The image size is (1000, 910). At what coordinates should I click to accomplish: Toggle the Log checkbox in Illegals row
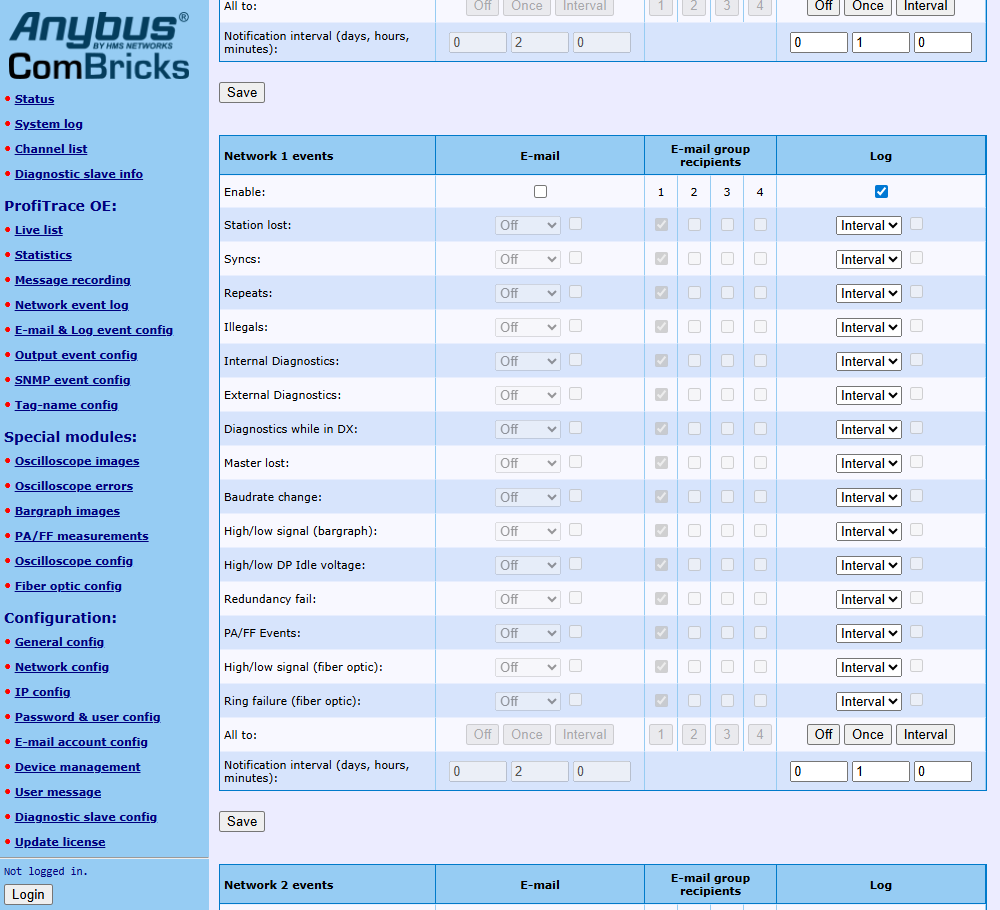(916, 326)
